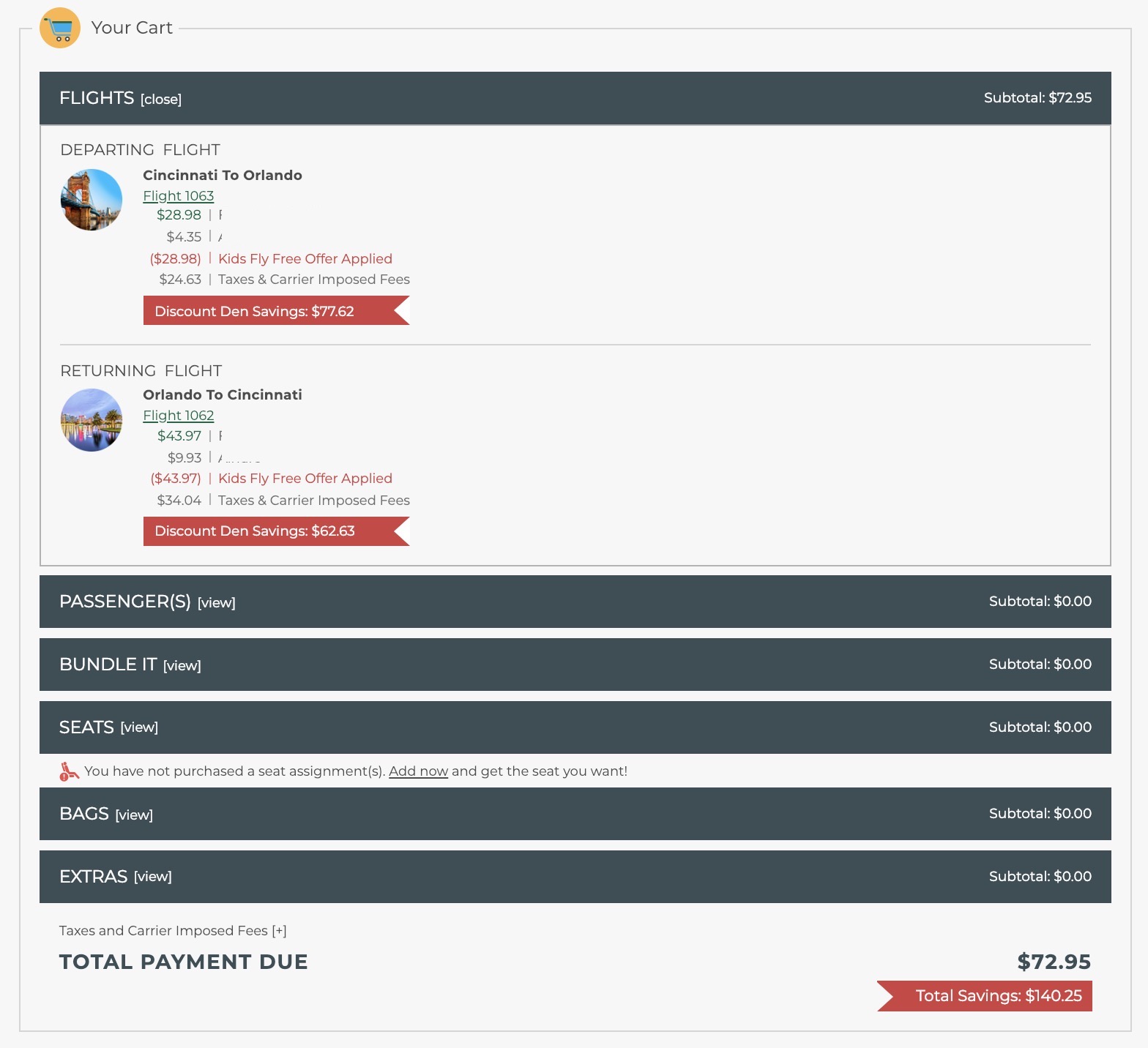Open the Flight 1063 link

(x=179, y=196)
